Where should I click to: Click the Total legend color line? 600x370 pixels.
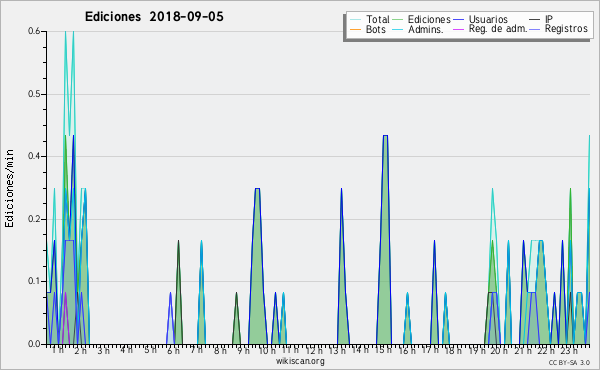point(355,20)
